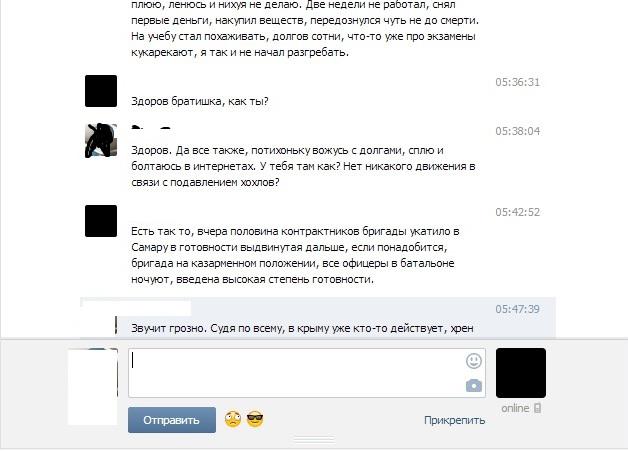Click the Отправить send button
This screenshot has width=628, height=451.
[x=172, y=420]
